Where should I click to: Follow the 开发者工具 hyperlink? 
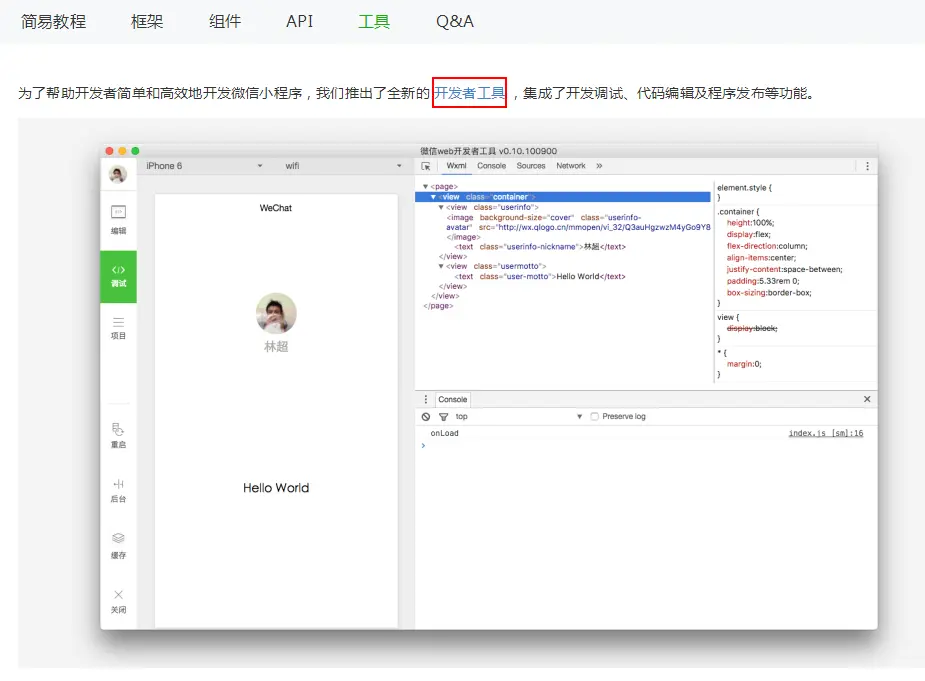[470, 93]
